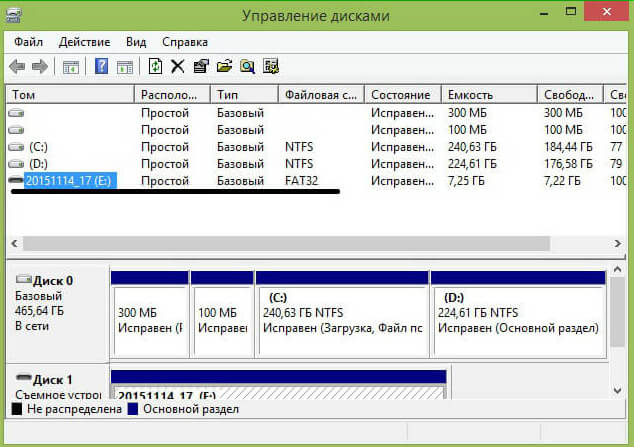This screenshot has width=634, height=447.
Task: Click the FAT32 file system cell
Action: point(302,181)
